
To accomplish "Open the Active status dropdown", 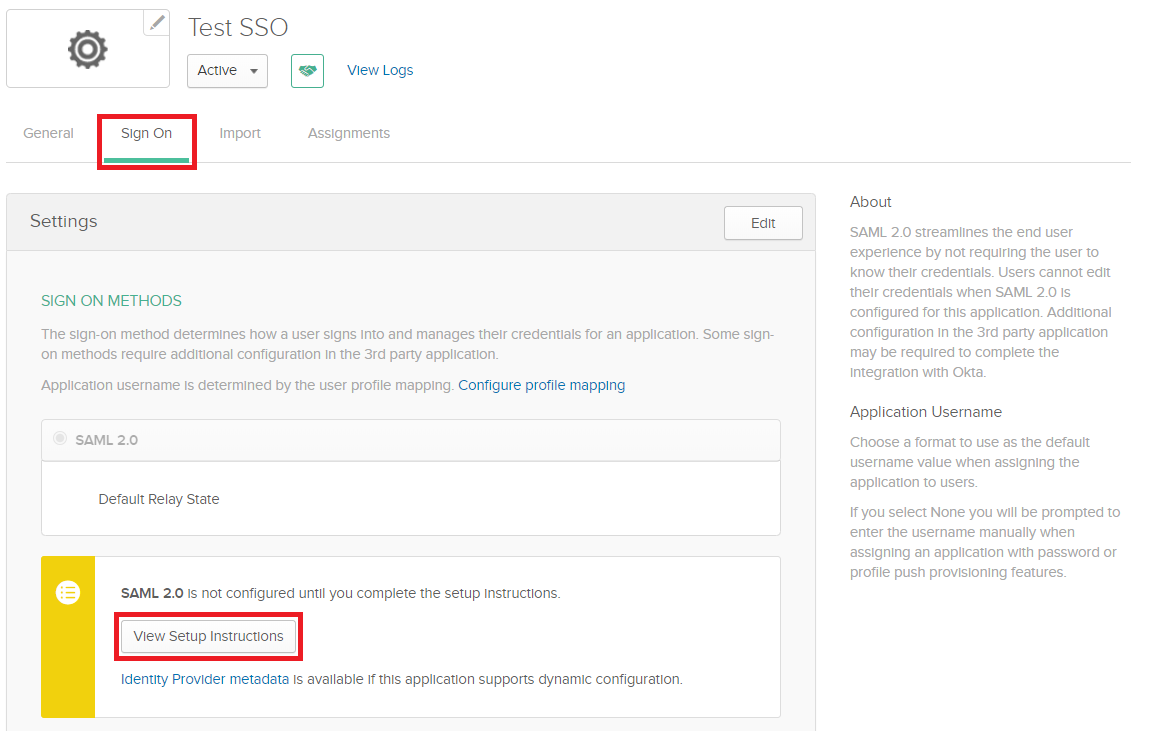I will pos(227,71).
